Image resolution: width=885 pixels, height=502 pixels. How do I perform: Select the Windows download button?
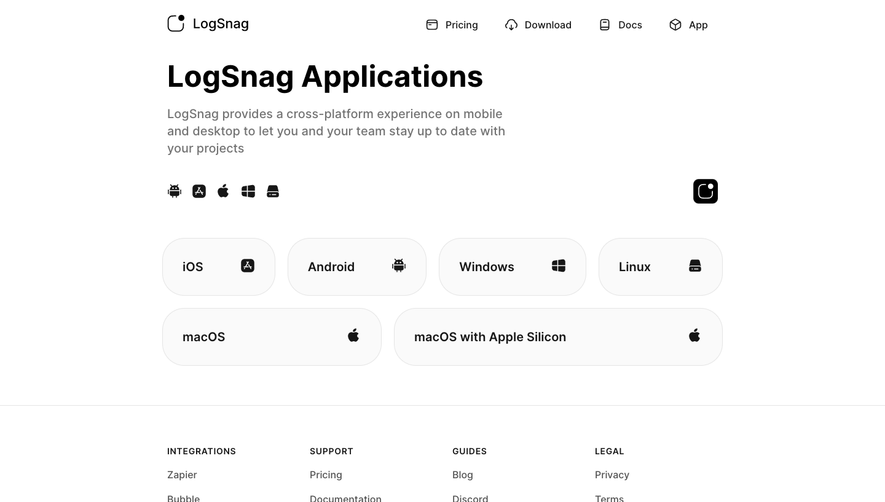[512, 267]
